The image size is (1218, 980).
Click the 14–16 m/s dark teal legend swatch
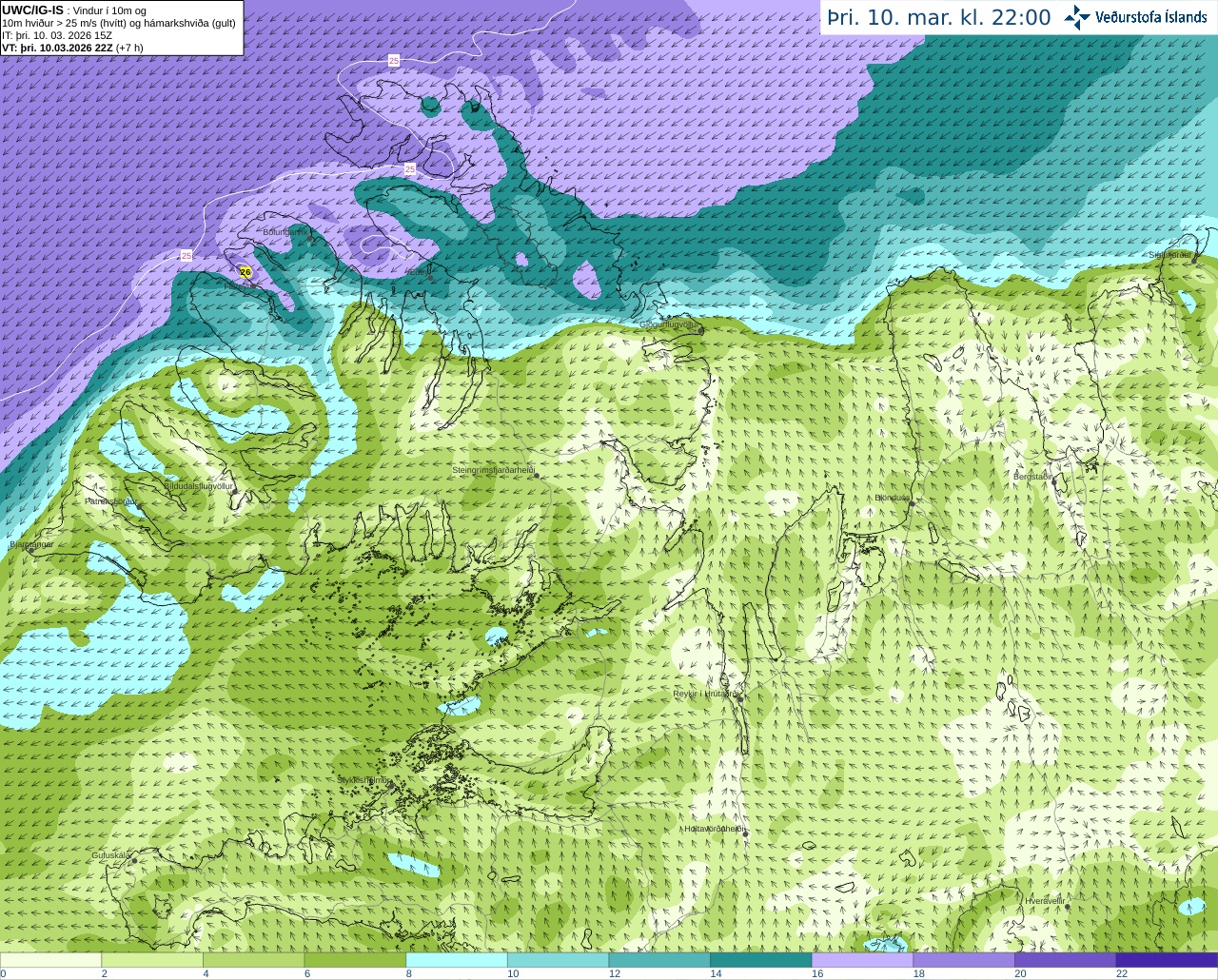click(x=761, y=960)
